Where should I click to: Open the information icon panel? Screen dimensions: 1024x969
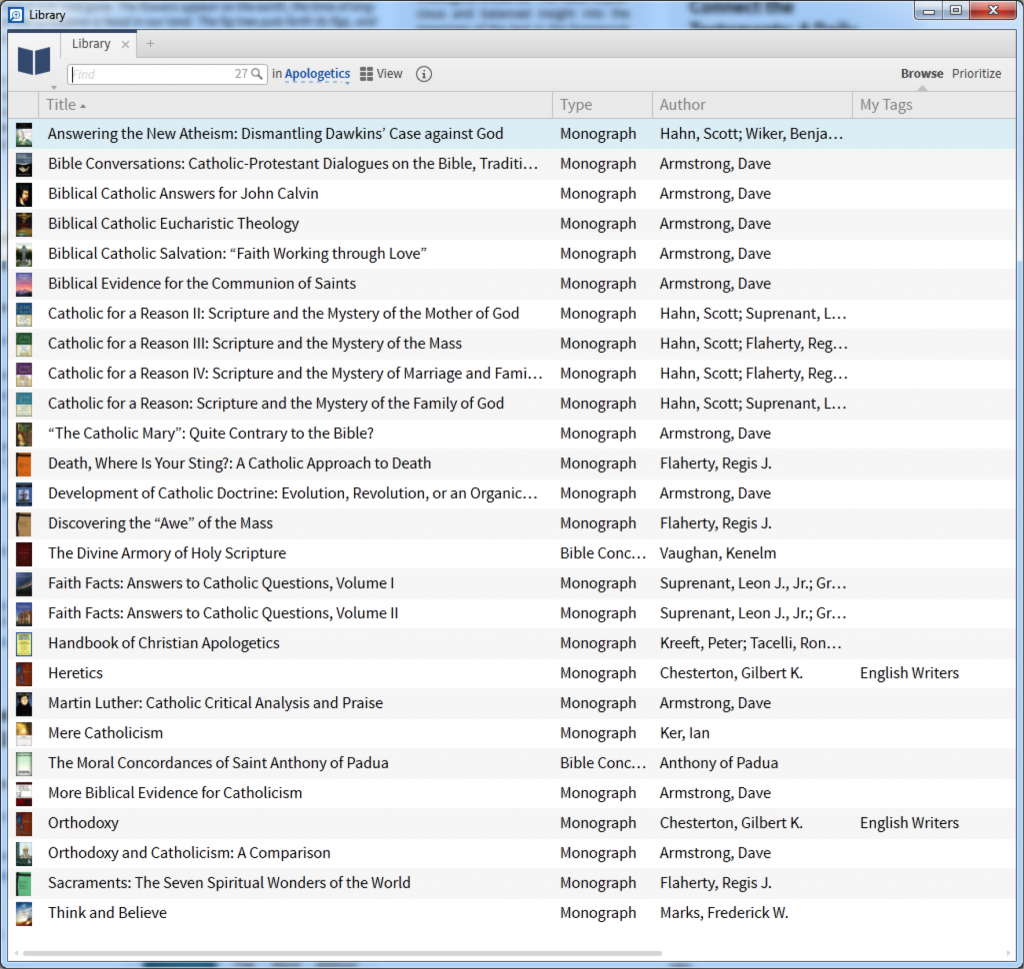click(424, 74)
